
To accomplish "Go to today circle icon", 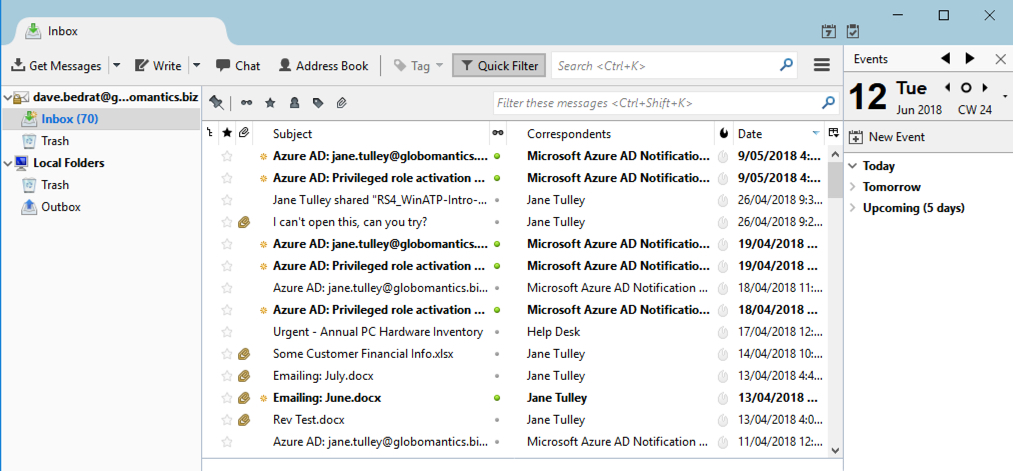I will [x=966, y=88].
